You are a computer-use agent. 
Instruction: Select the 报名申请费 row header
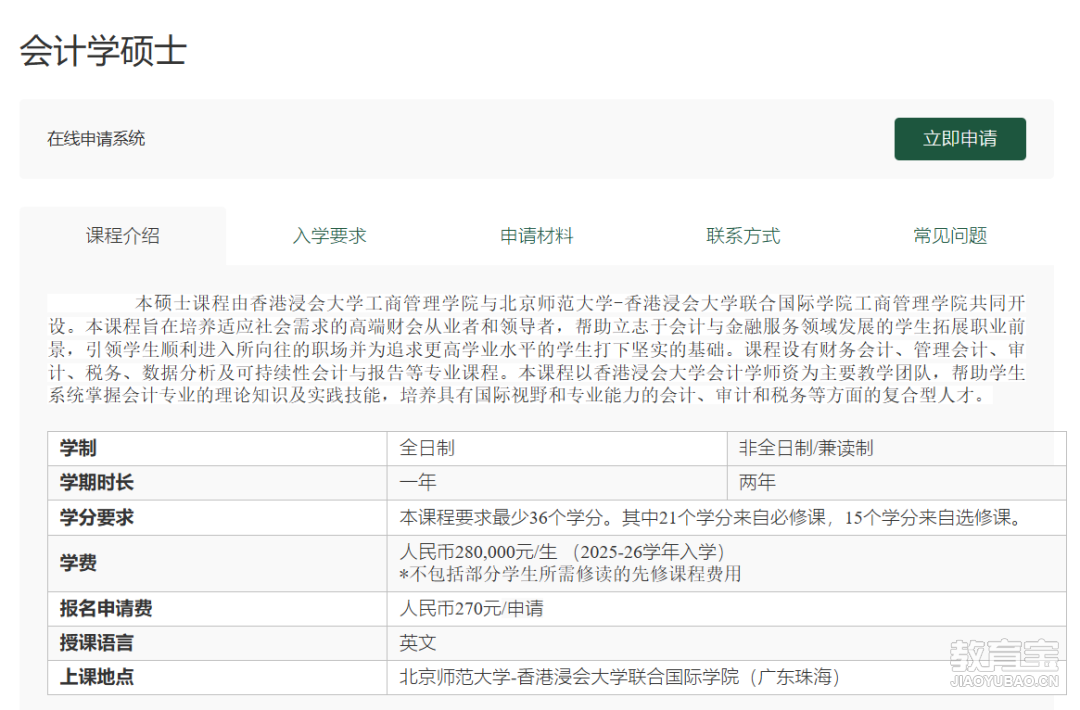[217, 609]
